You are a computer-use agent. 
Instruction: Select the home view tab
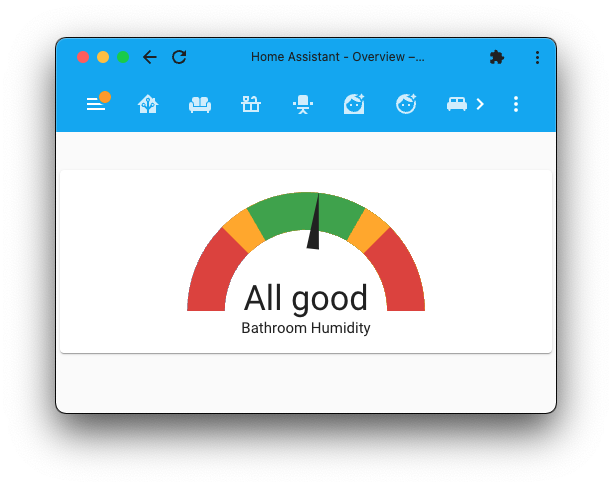pyautogui.click(x=148, y=104)
